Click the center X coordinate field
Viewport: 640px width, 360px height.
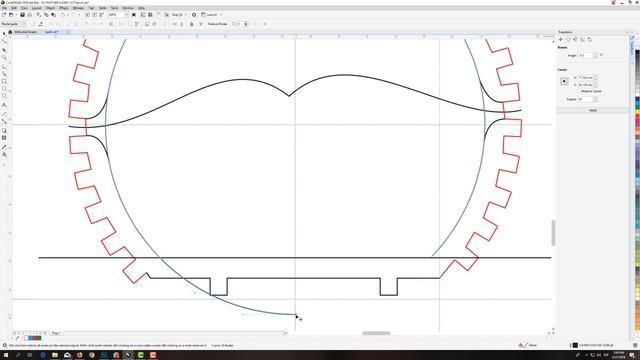[x=585, y=78]
